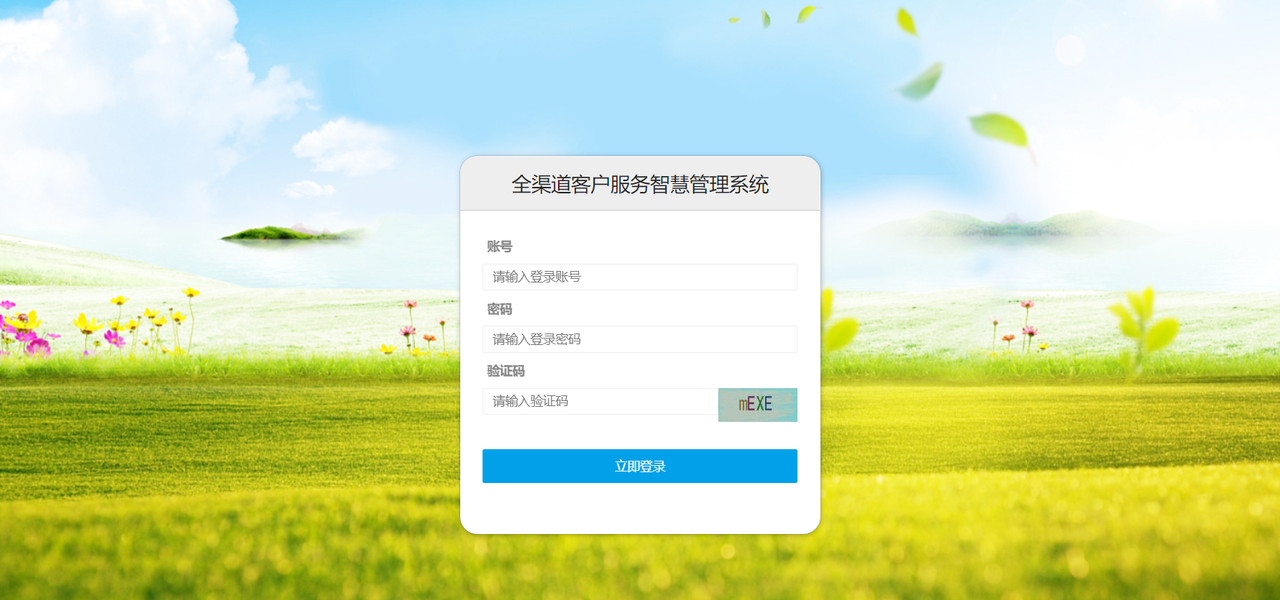
Task: Click the gray header bar of login card
Action: pyautogui.click(x=640, y=184)
